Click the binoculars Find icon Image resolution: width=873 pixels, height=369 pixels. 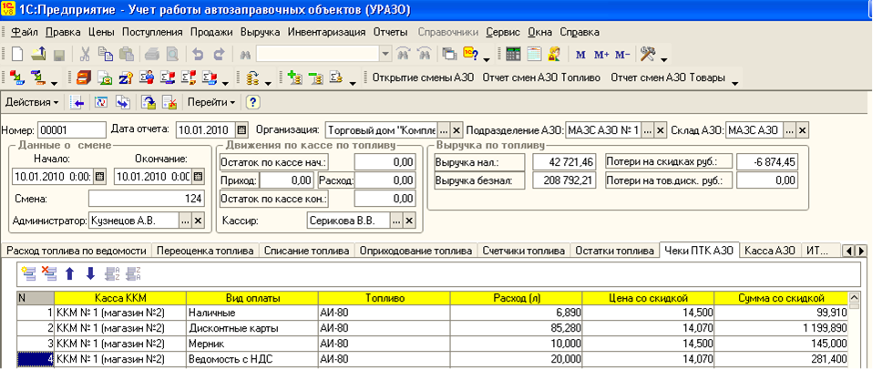244,54
